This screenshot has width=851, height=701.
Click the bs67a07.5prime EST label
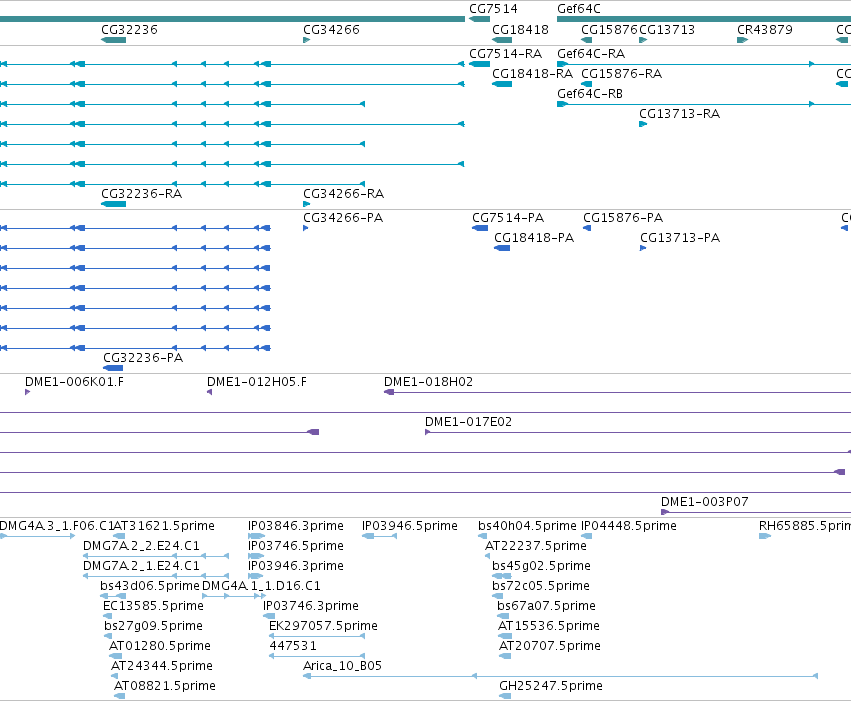coord(546,606)
